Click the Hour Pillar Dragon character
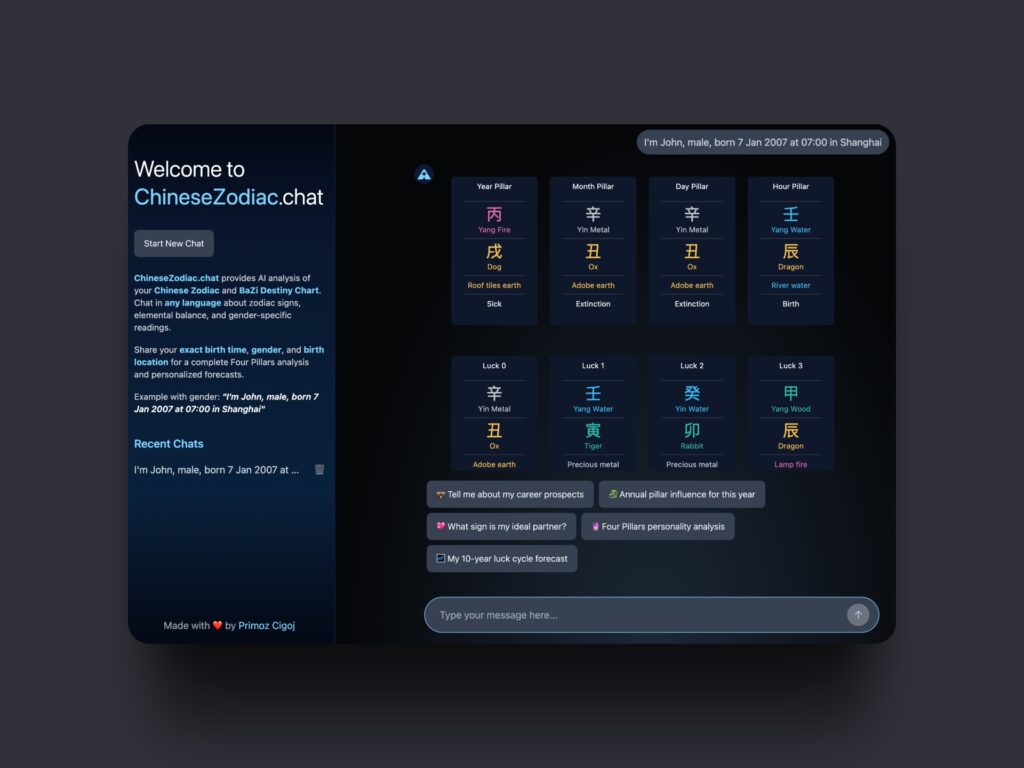Screen dimensions: 1024x768 pos(791,251)
